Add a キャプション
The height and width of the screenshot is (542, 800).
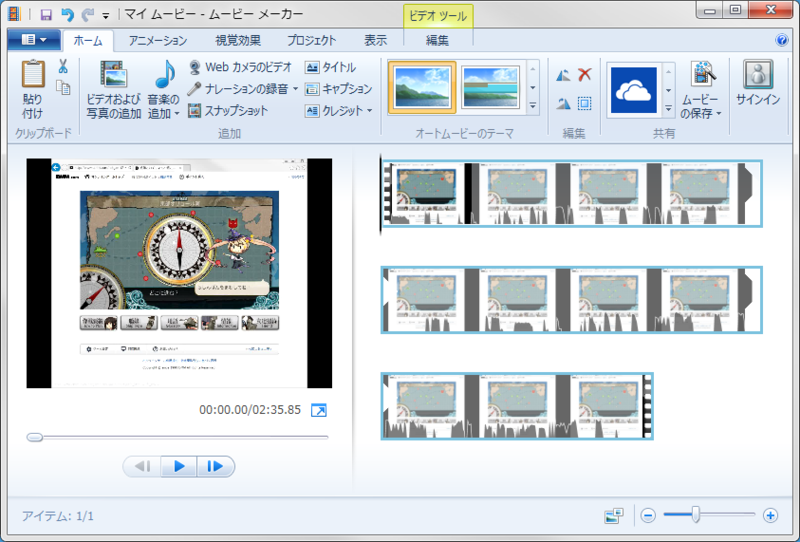[x=339, y=89]
